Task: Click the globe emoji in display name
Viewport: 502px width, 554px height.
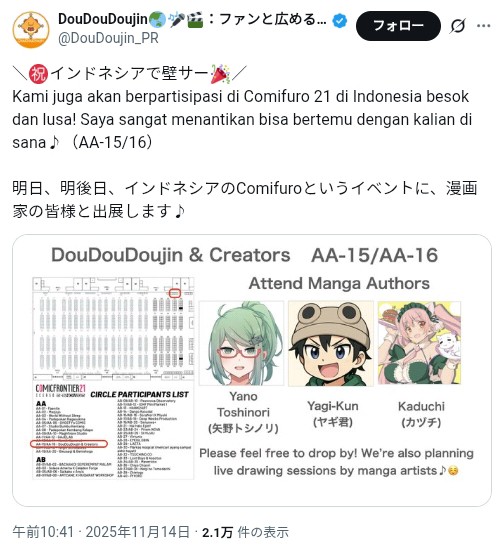Action: tap(158, 20)
